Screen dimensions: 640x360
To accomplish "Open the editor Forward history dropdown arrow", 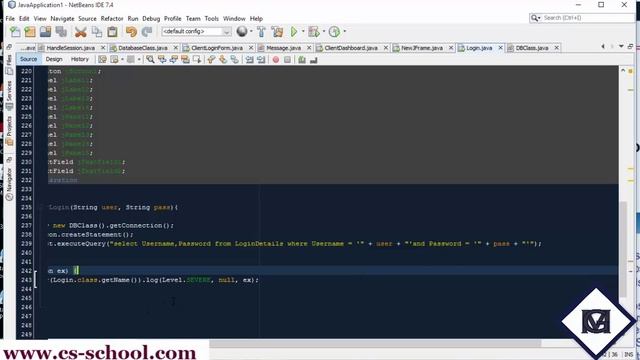I will coord(139,60).
